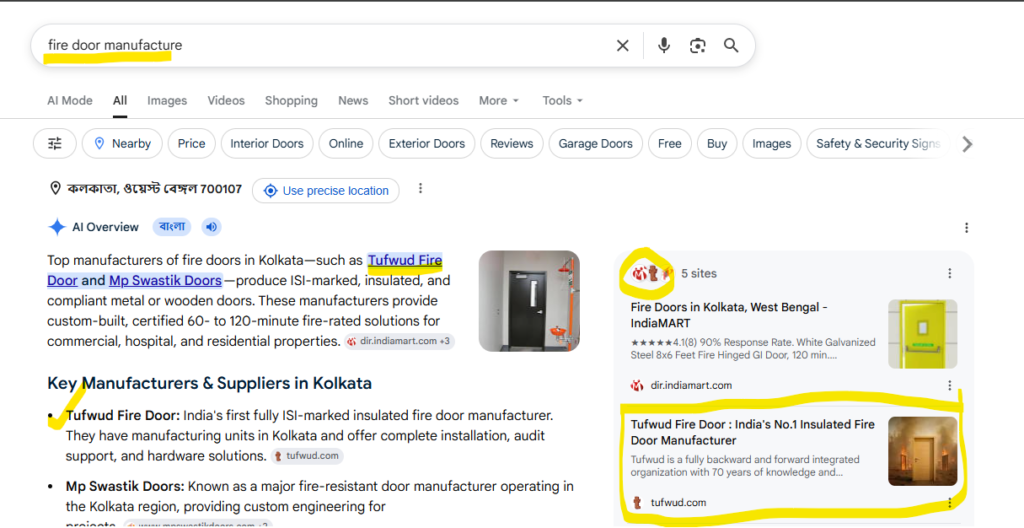This screenshot has width=1024, height=528.
Task: Expand the More dropdown menu
Action: tap(499, 101)
